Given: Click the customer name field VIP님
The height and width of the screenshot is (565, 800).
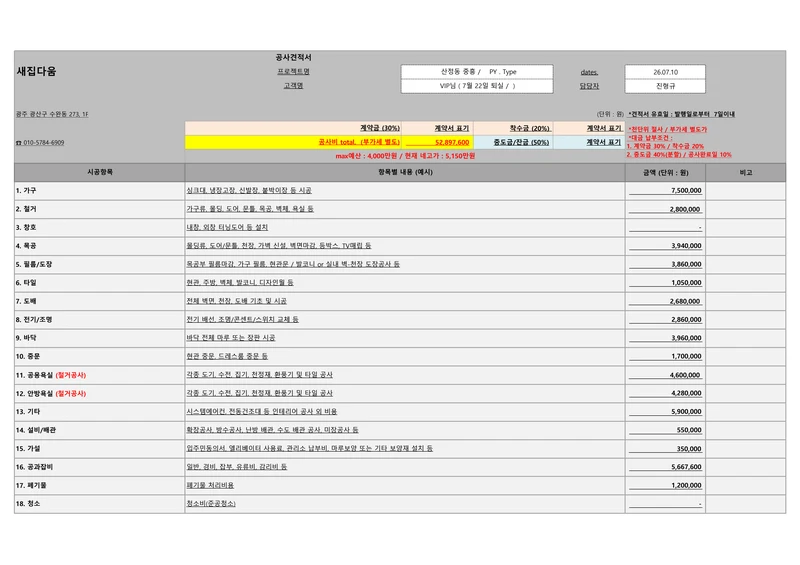Looking at the screenshot, I should [x=477, y=86].
